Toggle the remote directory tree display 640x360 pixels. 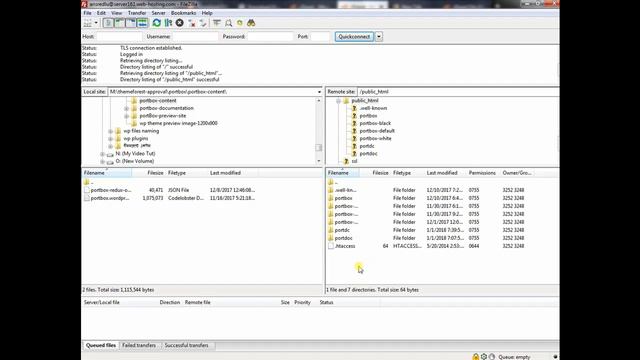pos(131,23)
